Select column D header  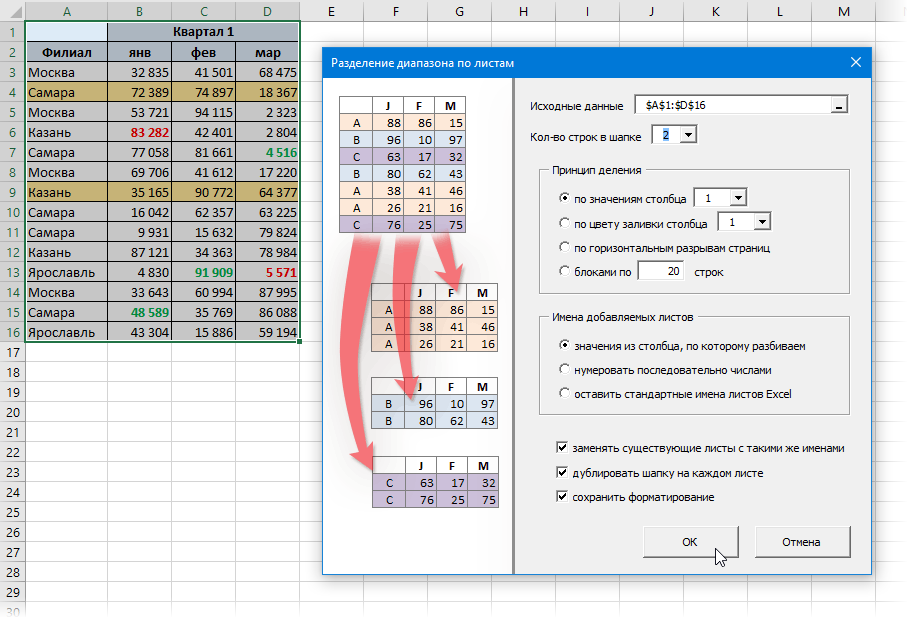coord(268,12)
